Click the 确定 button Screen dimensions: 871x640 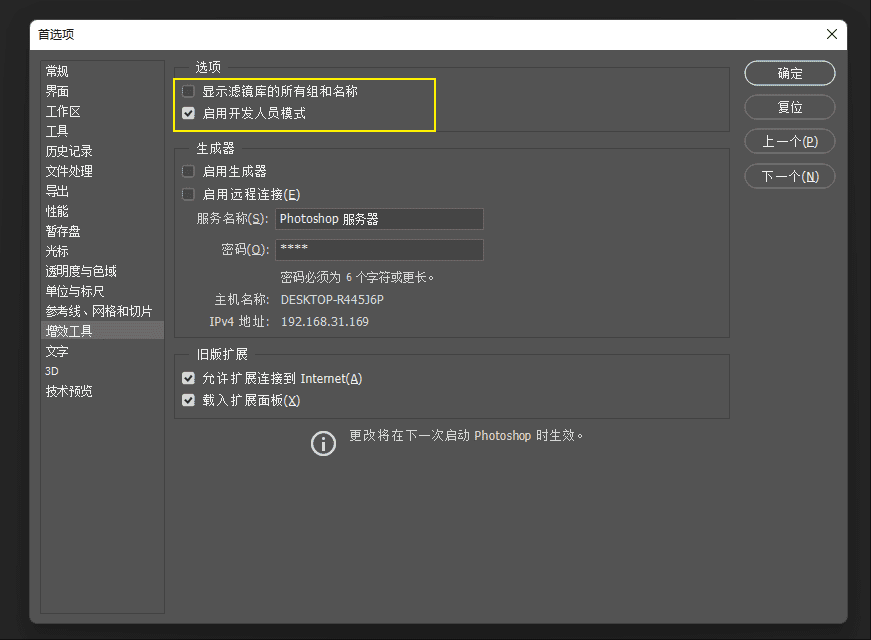(x=789, y=73)
